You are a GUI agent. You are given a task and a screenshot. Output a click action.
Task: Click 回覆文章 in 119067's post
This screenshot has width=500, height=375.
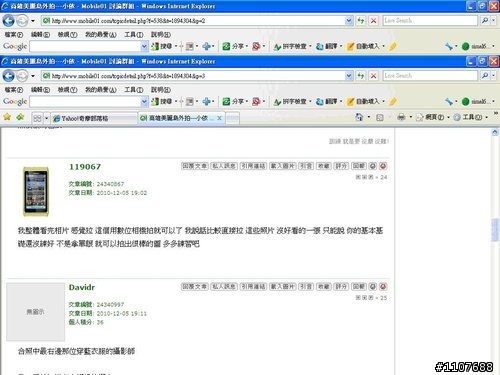click(x=195, y=166)
